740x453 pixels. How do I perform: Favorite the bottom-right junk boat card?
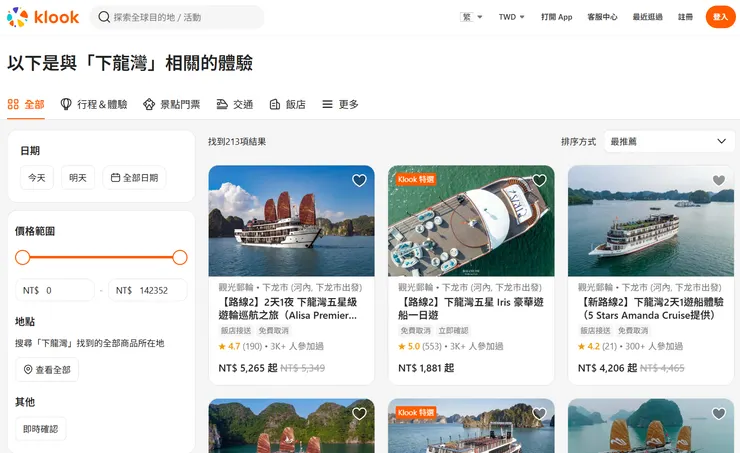(719, 414)
